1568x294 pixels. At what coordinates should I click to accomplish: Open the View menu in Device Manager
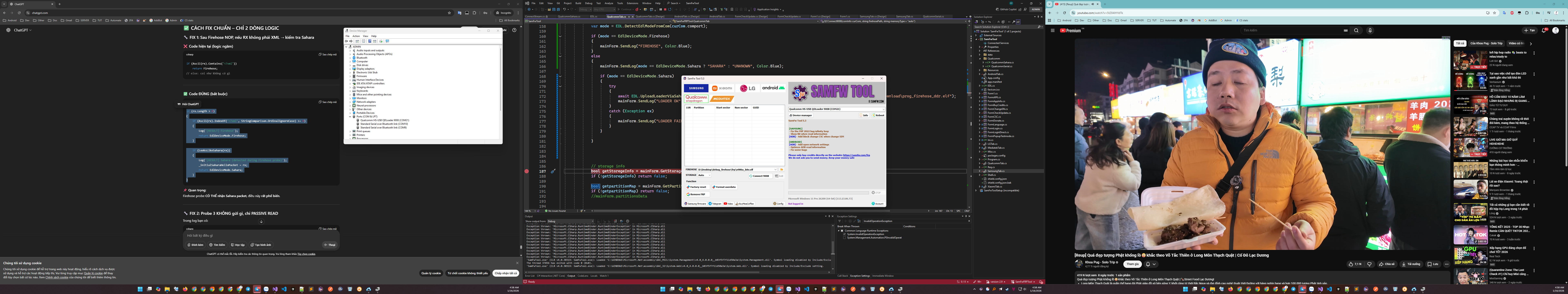pyautogui.click(x=366, y=36)
